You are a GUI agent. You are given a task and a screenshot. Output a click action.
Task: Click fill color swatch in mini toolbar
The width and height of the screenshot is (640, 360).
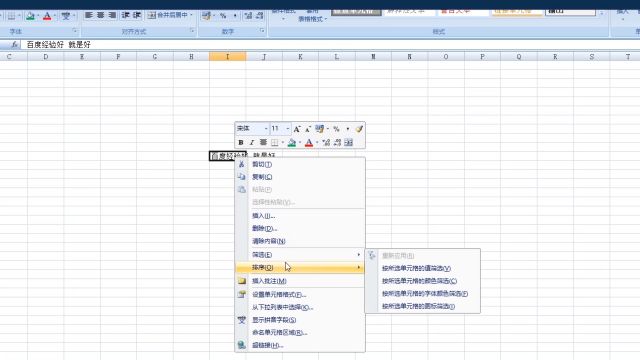[292, 142]
